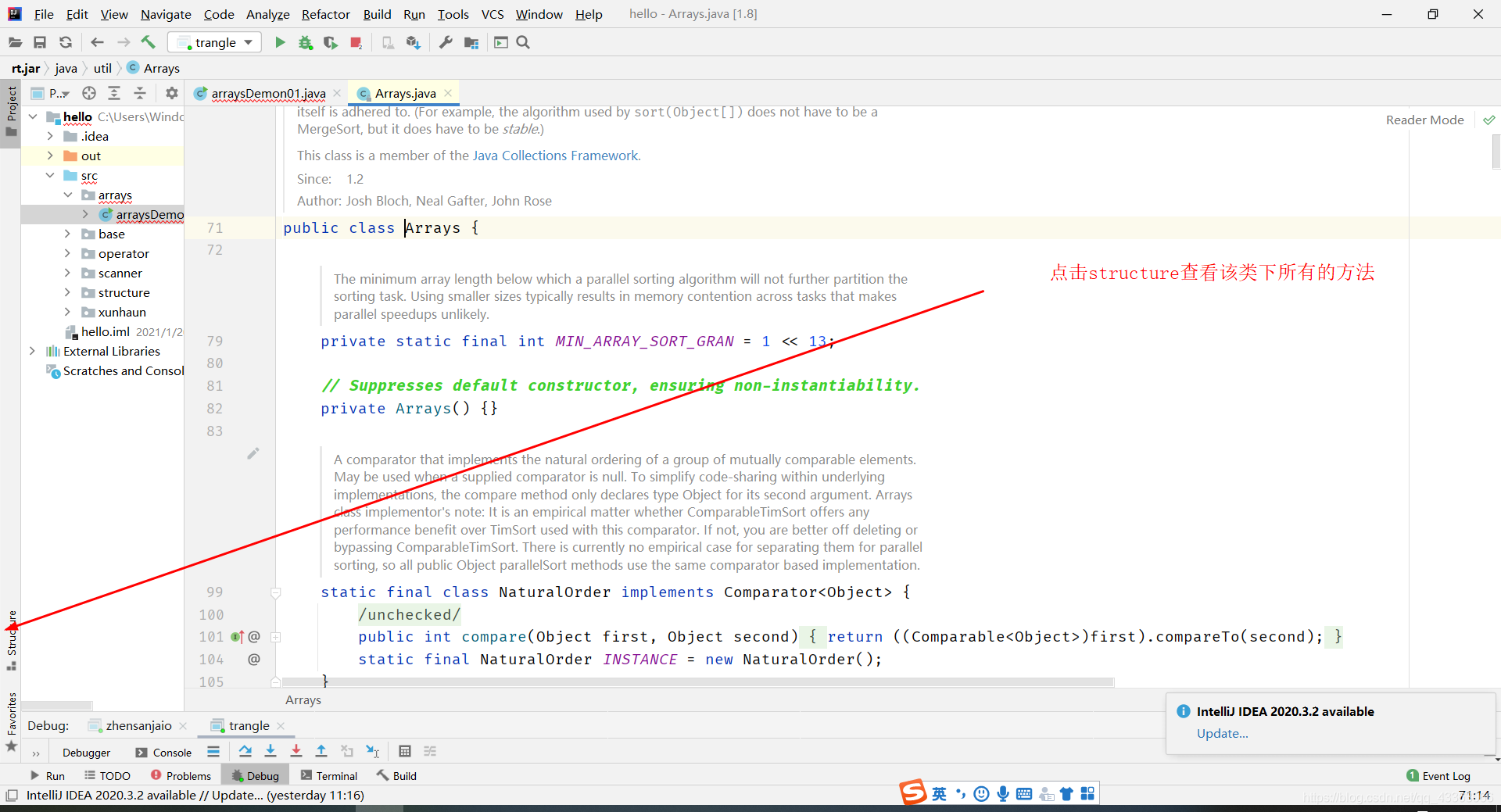Select the xunhaun package
Image resolution: width=1501 pixels, height=812 pixels.
coord(122,312)
